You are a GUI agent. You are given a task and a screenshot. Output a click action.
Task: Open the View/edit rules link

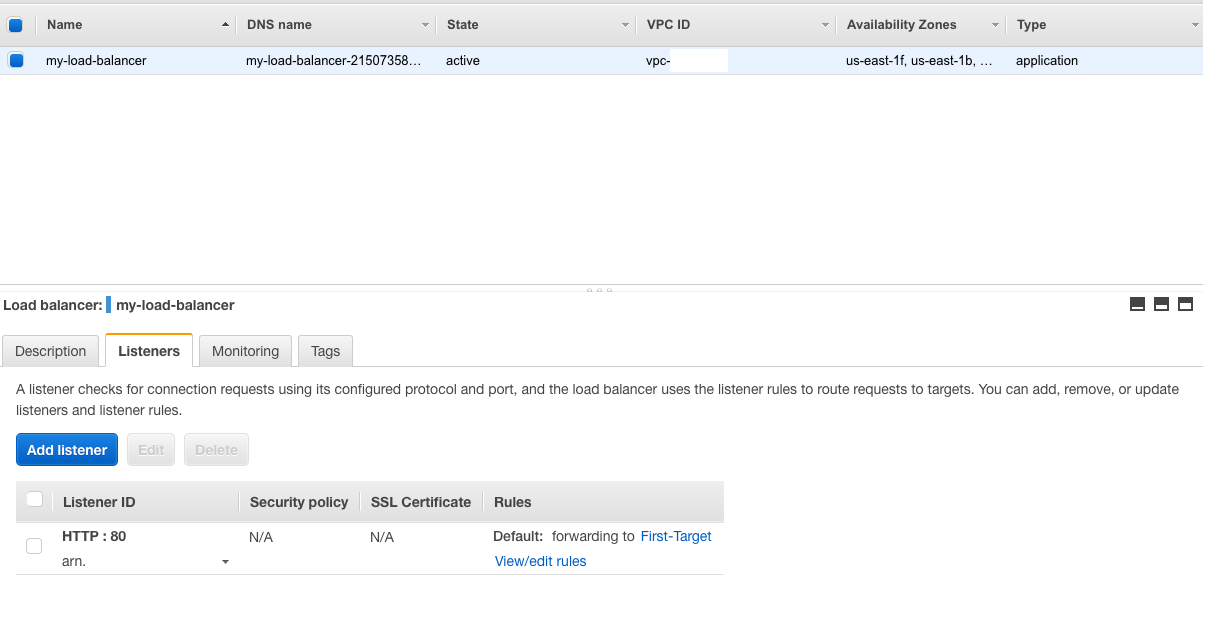pyautogui.click(x=540, y=561)
